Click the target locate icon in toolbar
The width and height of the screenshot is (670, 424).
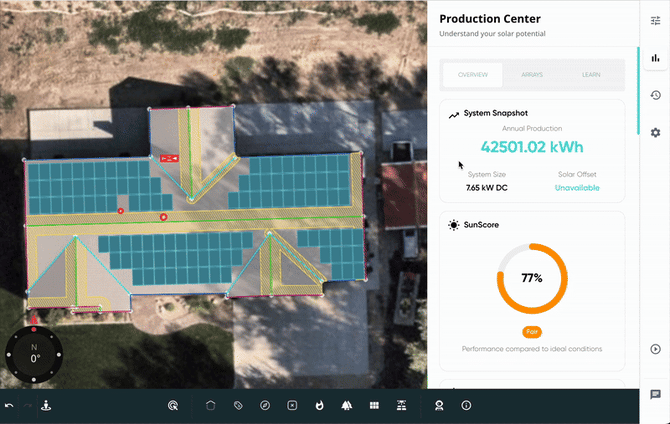[173, 405]
